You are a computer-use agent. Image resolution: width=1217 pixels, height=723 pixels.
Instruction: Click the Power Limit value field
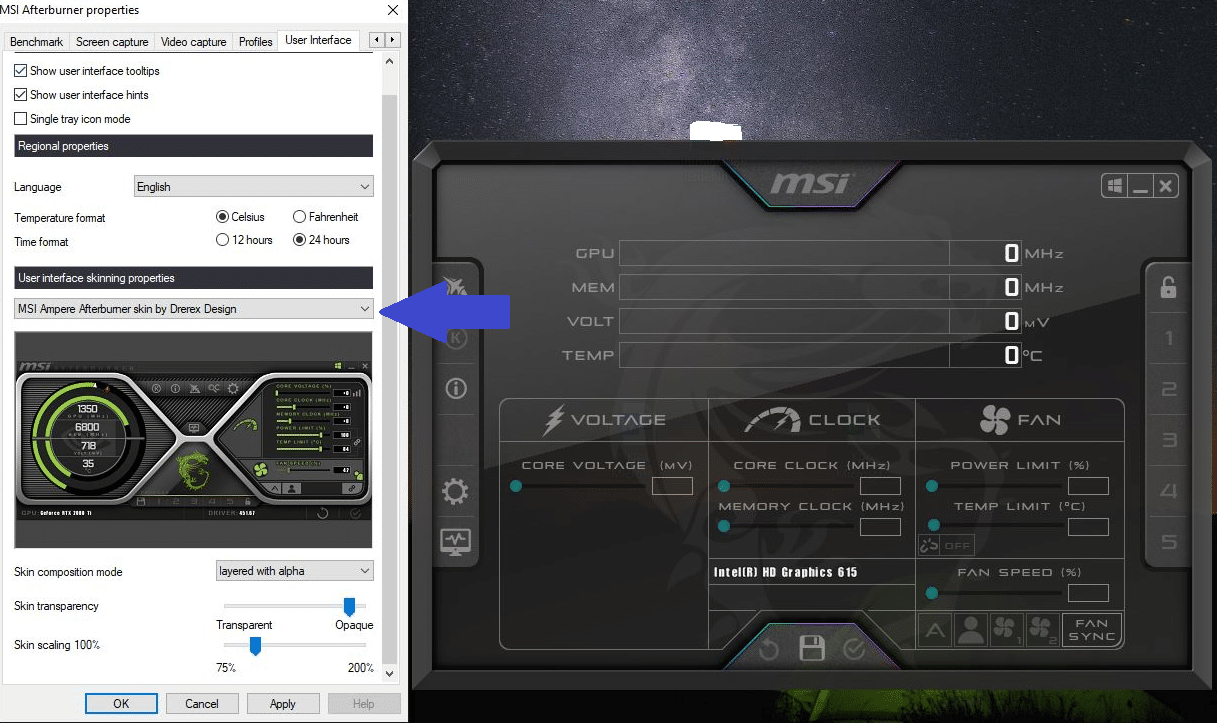coord(1088,486)
